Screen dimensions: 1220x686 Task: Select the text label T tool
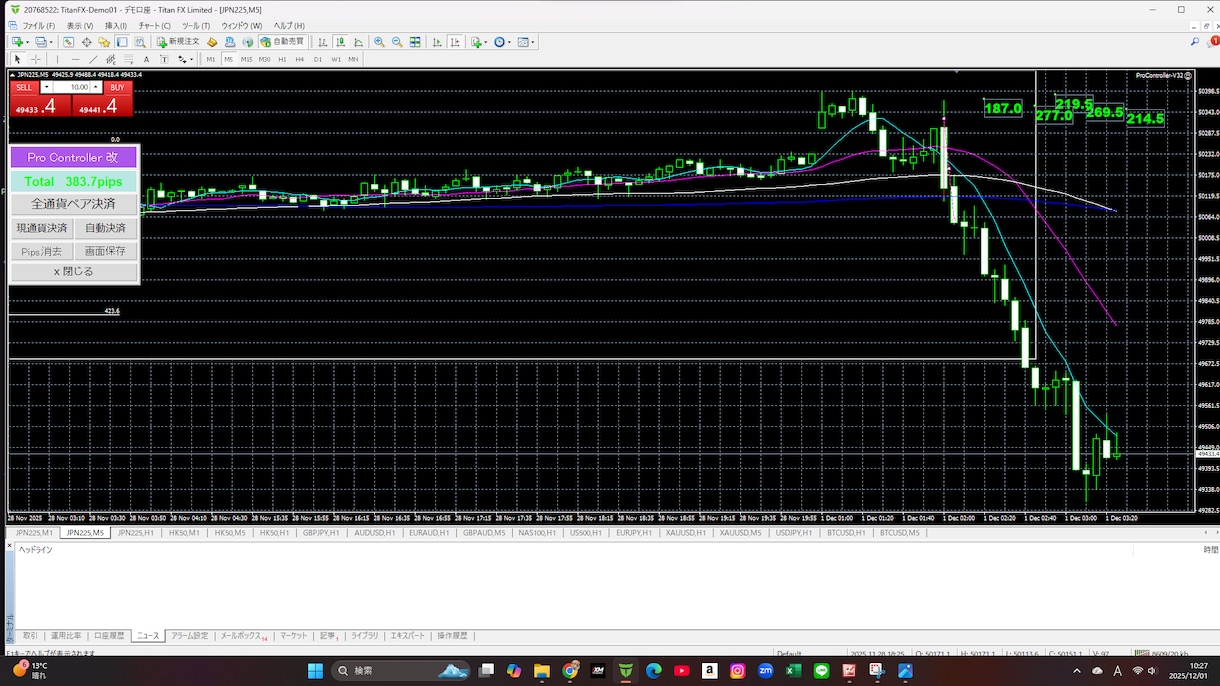tap(164, 59)
